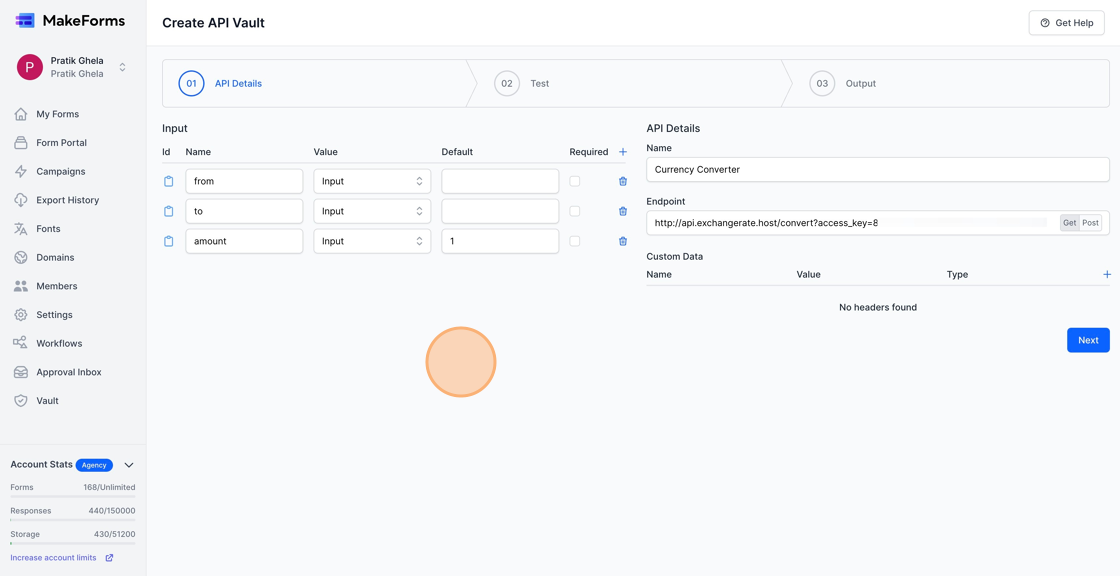Expand the Account Stats panel chevron
This screenshot has height=576, width=1120.
point(128,464)
